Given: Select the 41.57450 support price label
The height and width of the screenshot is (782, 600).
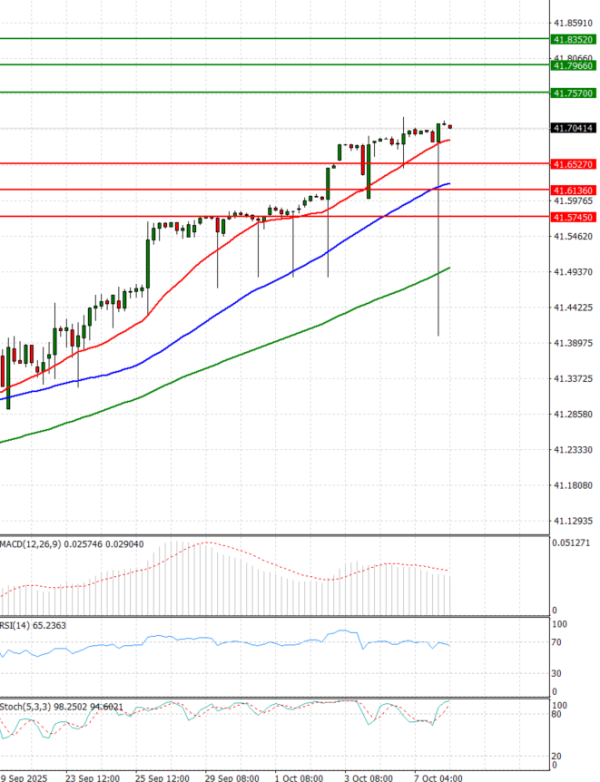Looking at the screenshot, I should [x=574, y=216].
